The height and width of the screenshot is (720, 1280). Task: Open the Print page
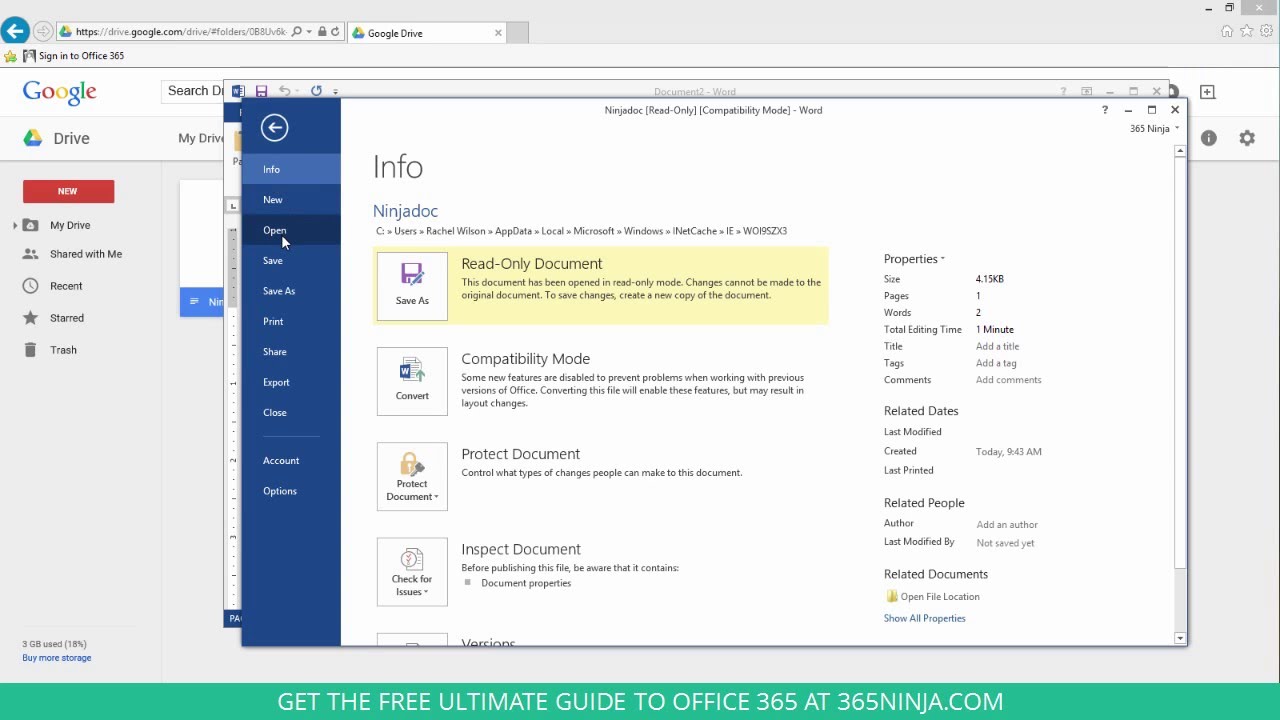click(291, 321)
